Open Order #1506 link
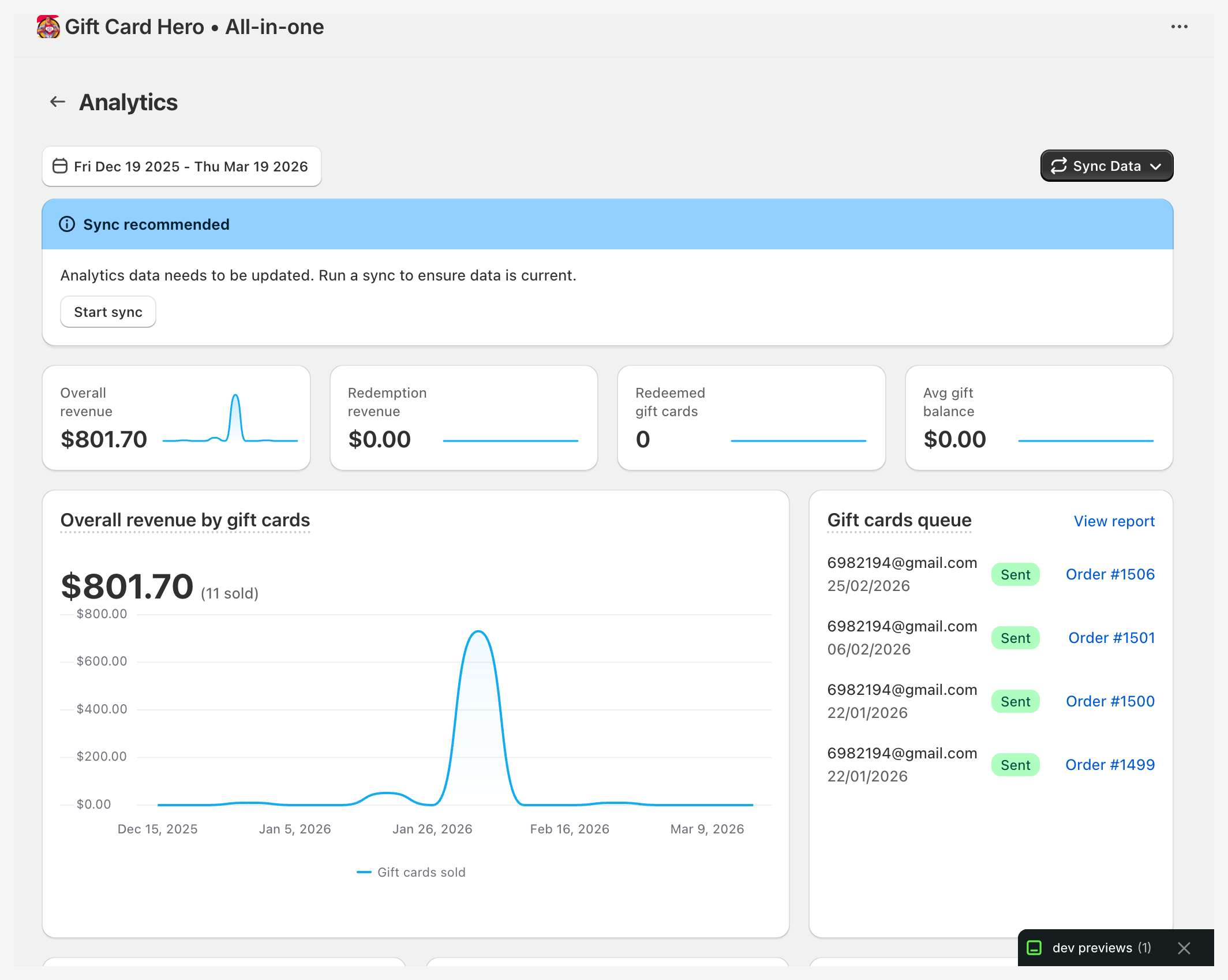The height and width of the screenshot is (980, 1228). [x=1110, y=574]
